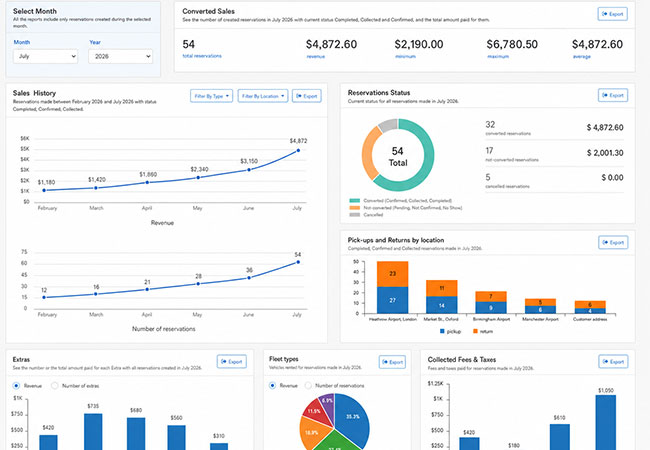Click the gray Cancelled donut segment

click(x=388, y=125)
